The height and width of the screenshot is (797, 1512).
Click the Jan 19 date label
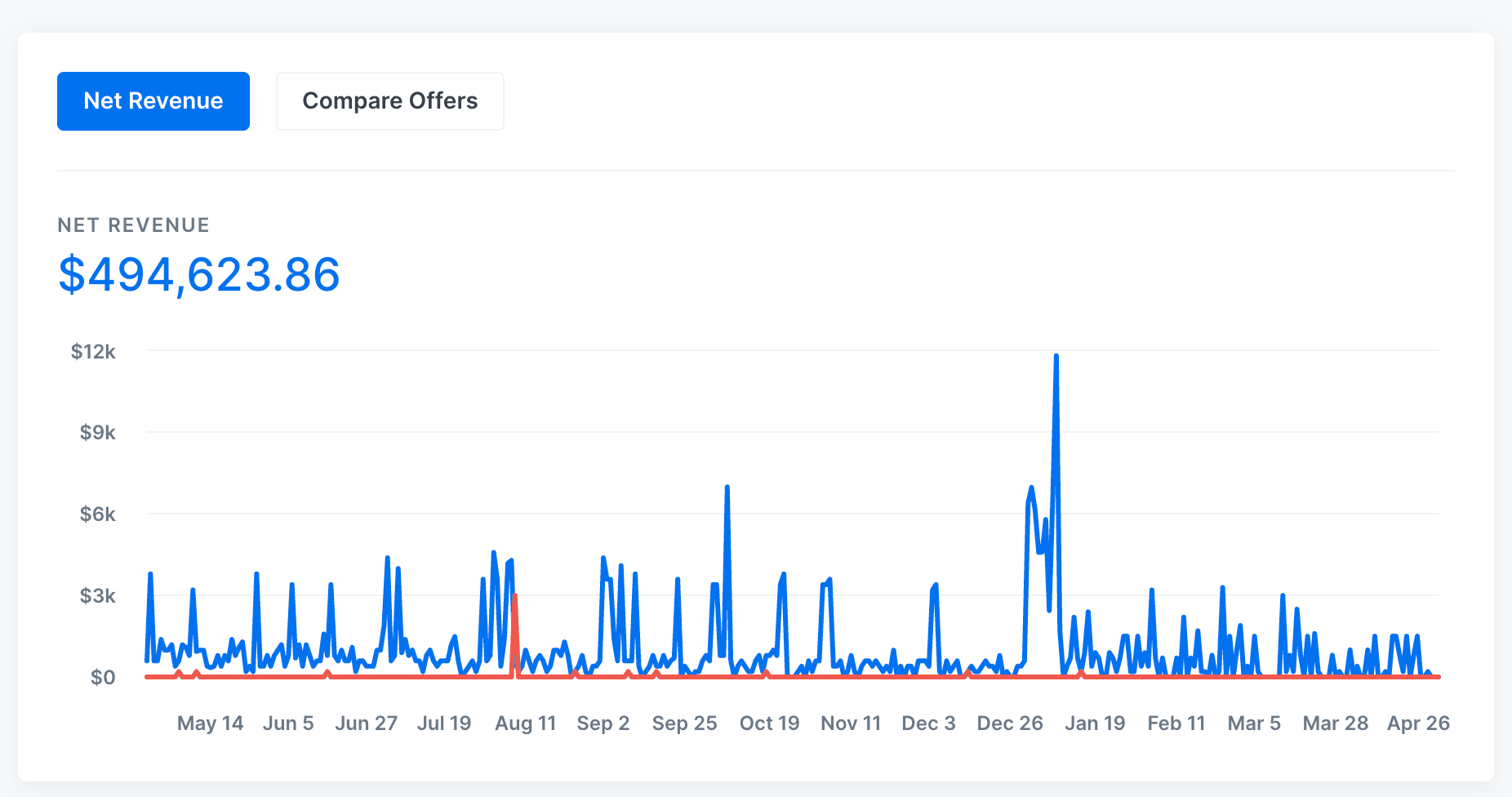point(1095,724)
